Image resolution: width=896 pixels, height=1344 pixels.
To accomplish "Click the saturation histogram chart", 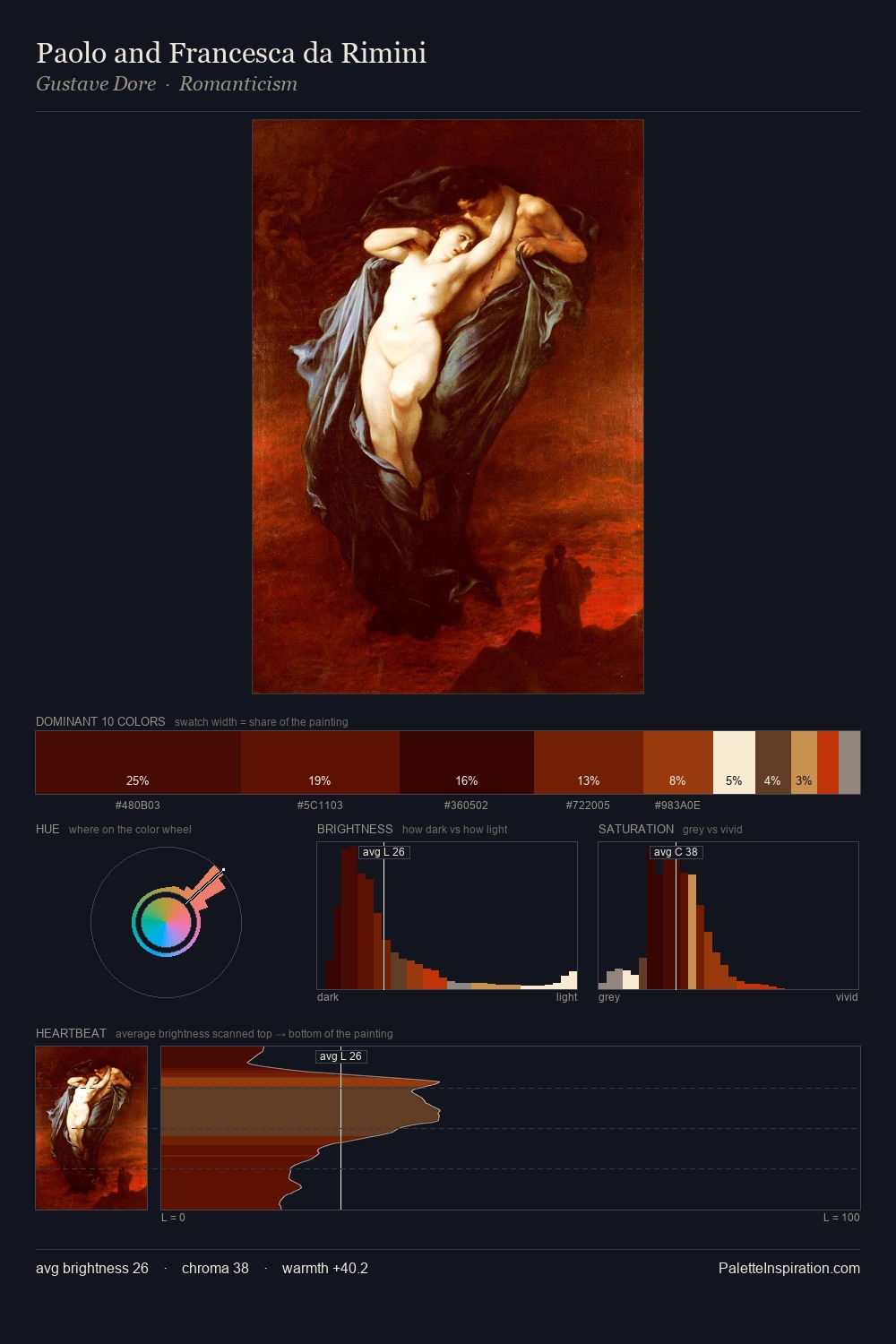I will [x=728, y=916].
